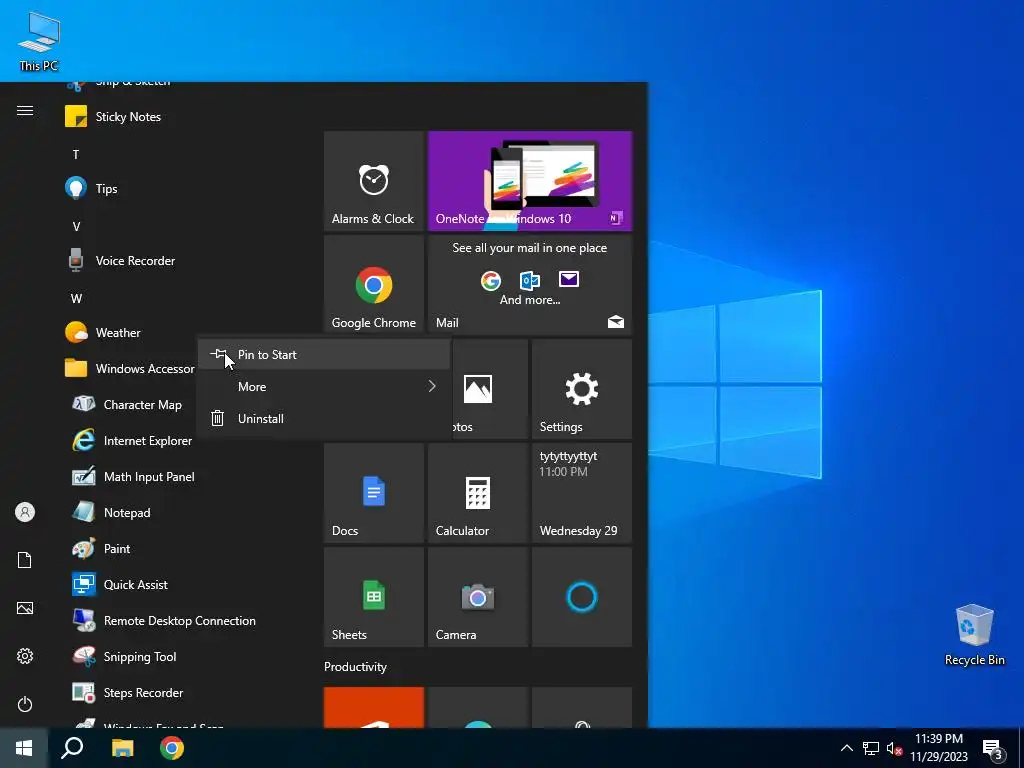Image resolution: width=1024 pixels, height=768 pixels.
Task: Open network status tray icon
Action: coord(871,748)
